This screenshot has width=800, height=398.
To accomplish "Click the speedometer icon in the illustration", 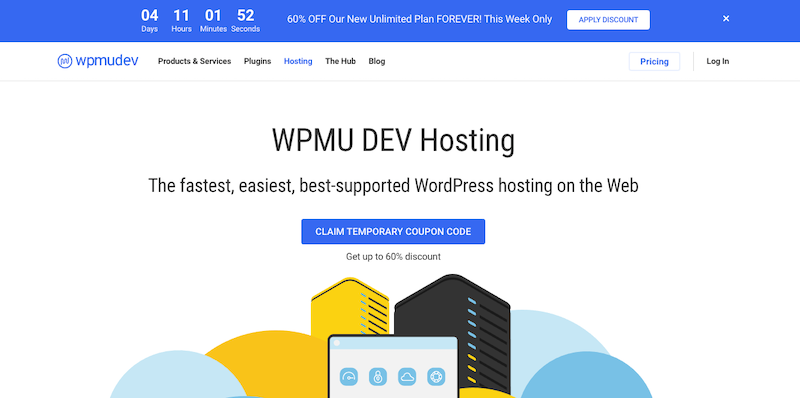I will [348, 377].
